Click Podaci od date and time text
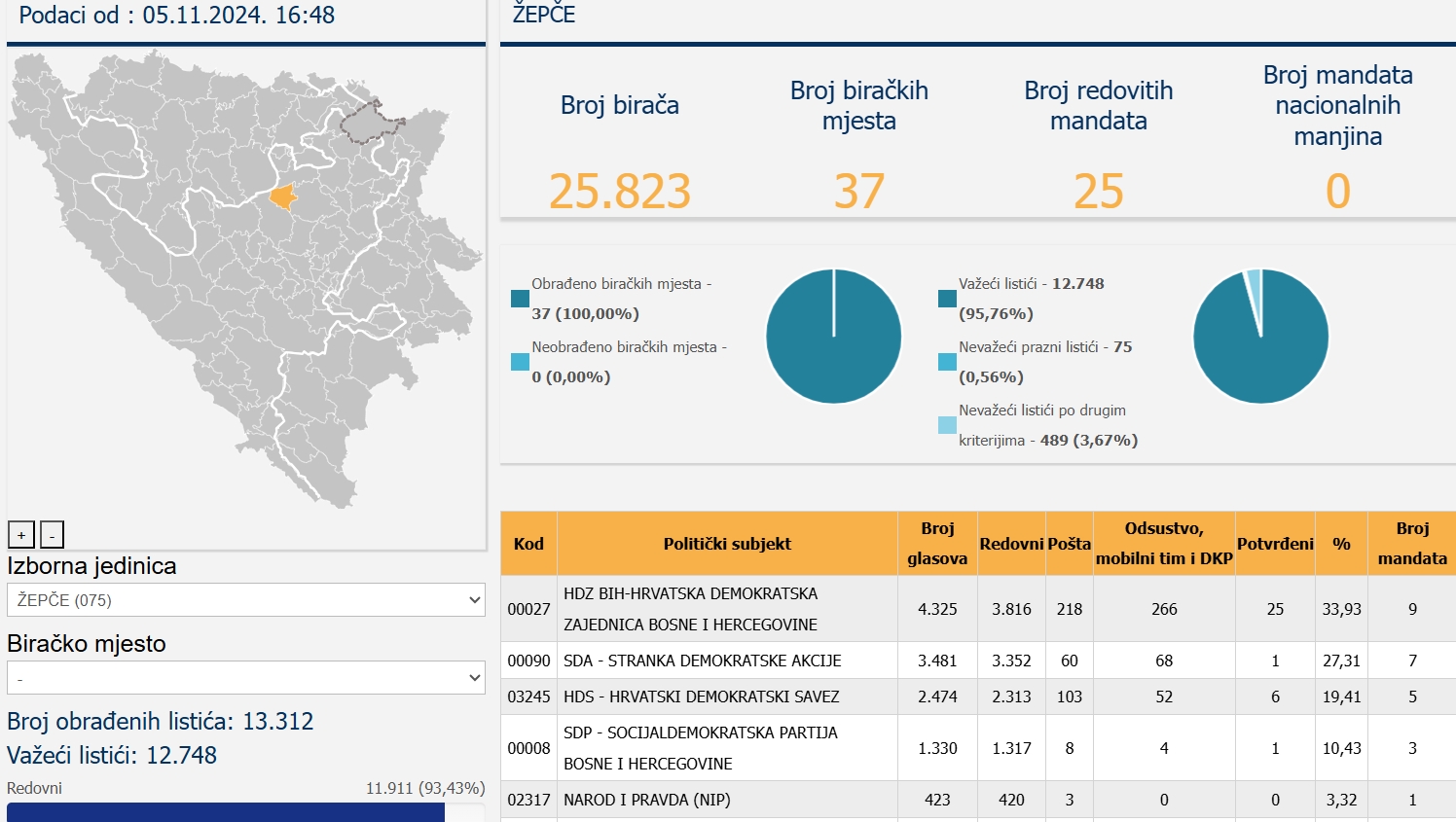 177,15
